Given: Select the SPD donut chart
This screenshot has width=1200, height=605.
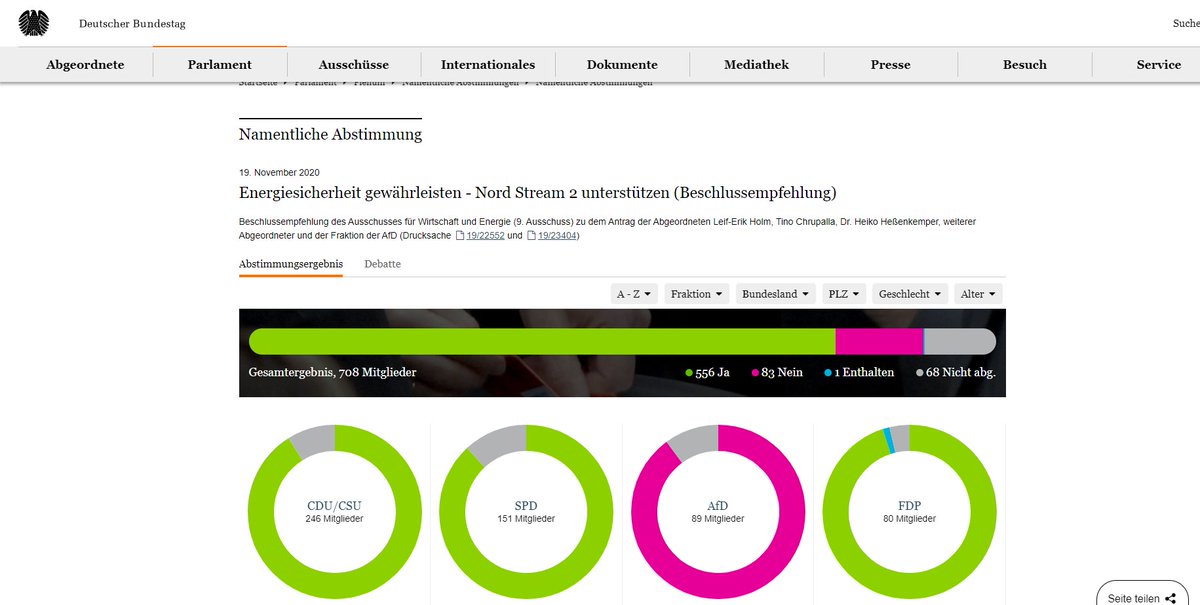Looking at the screenshot, I should tap(526, 511).
